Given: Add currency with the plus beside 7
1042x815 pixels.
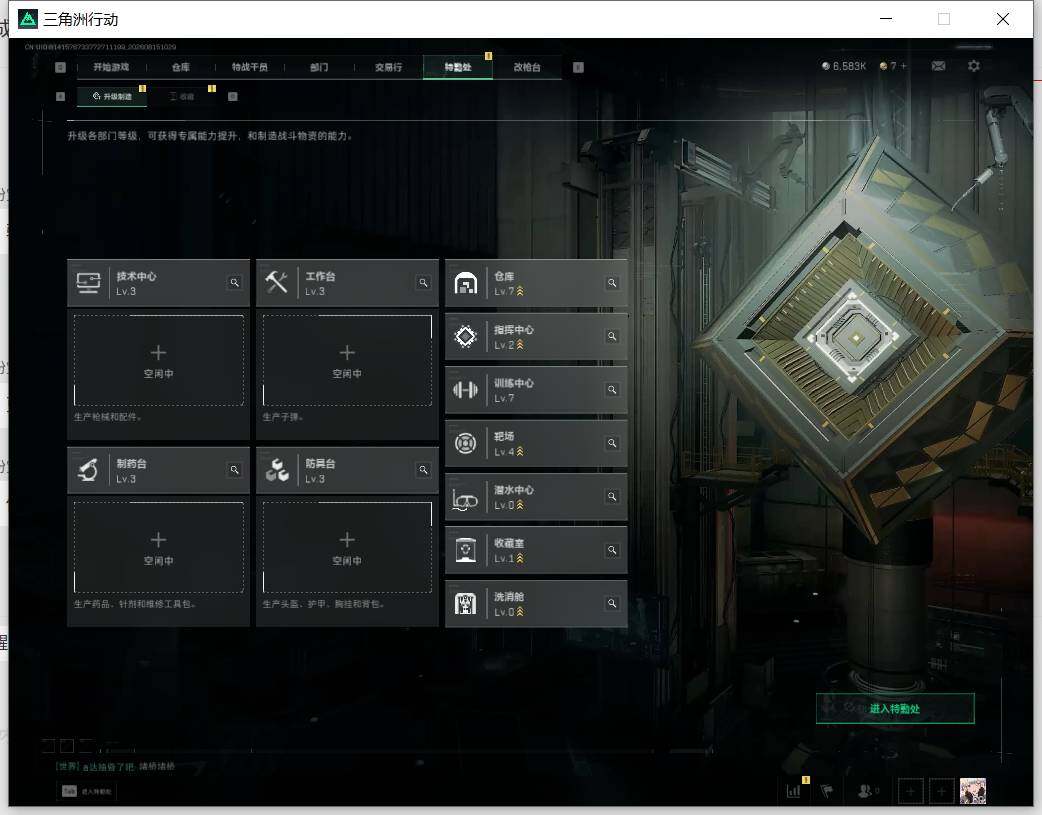Looking at the screenshot, I should (904, 66).
